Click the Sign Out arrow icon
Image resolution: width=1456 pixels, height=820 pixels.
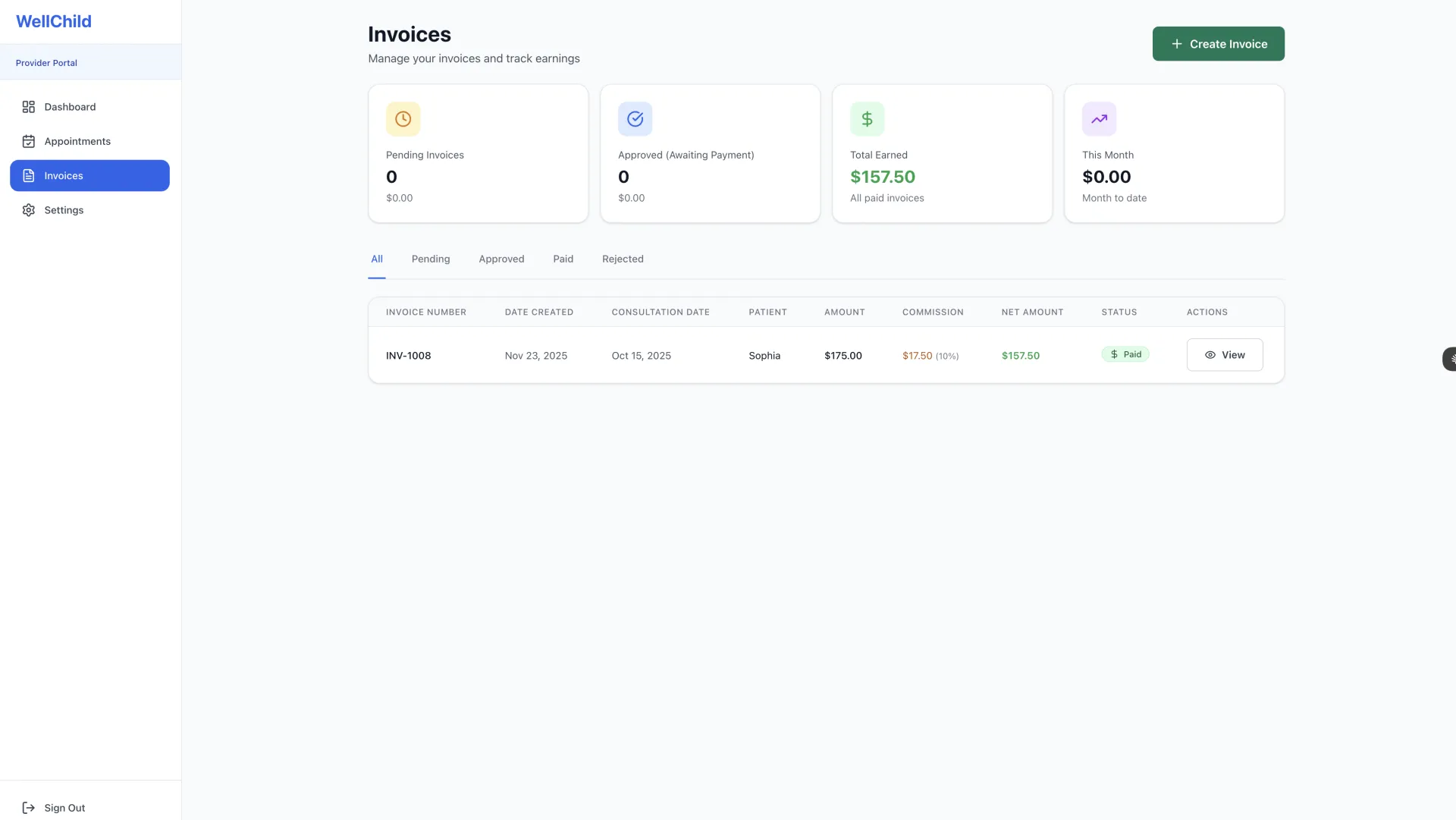click(29, 808)
